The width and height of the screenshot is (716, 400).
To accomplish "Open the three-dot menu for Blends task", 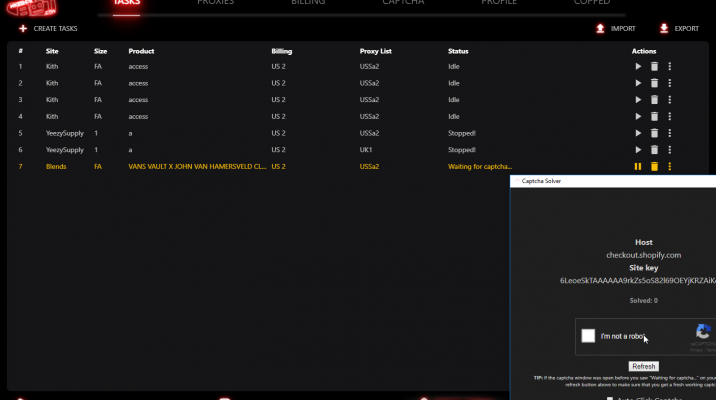I will (670, 167).
